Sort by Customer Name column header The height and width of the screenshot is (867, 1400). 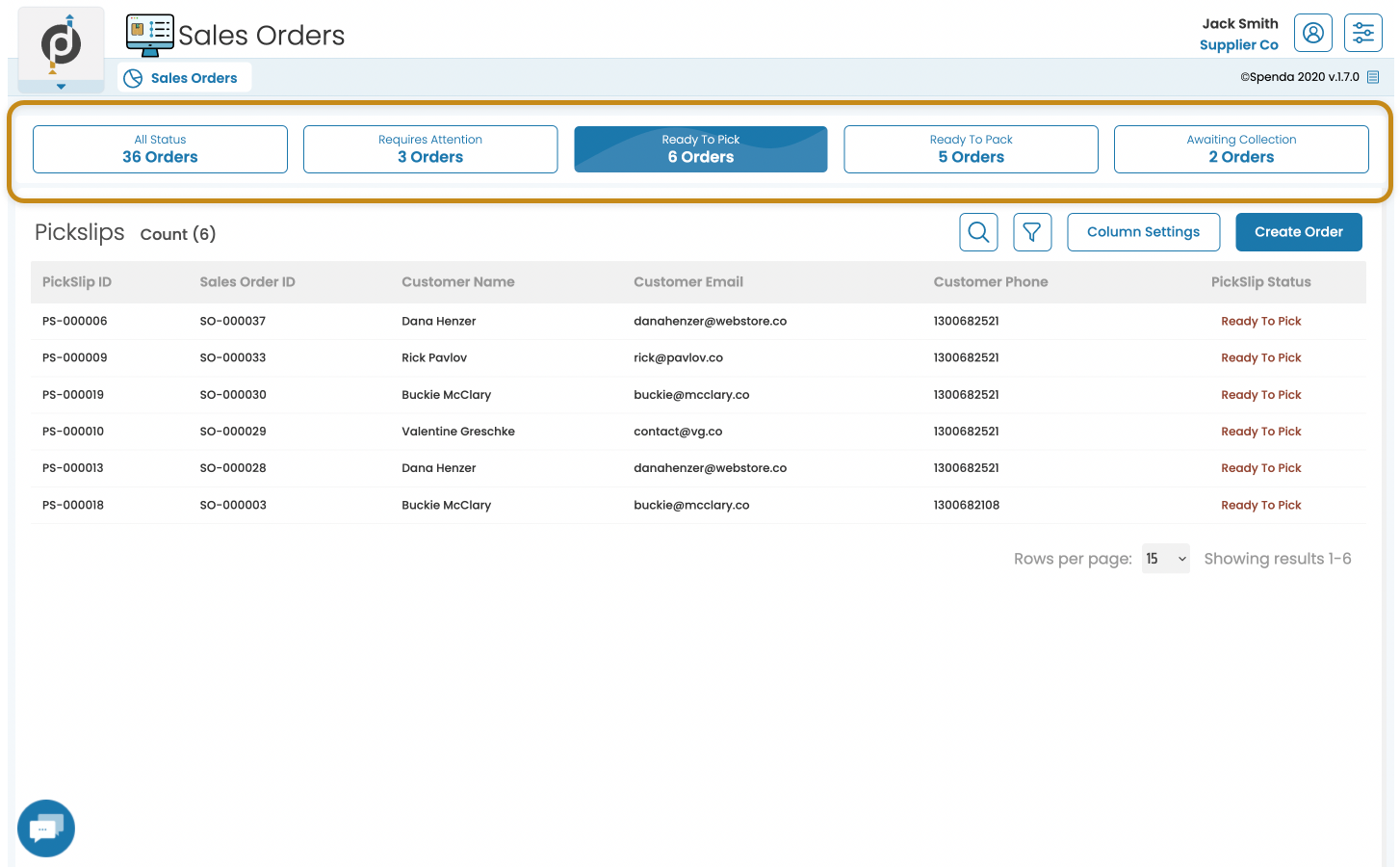click(458, 282)
